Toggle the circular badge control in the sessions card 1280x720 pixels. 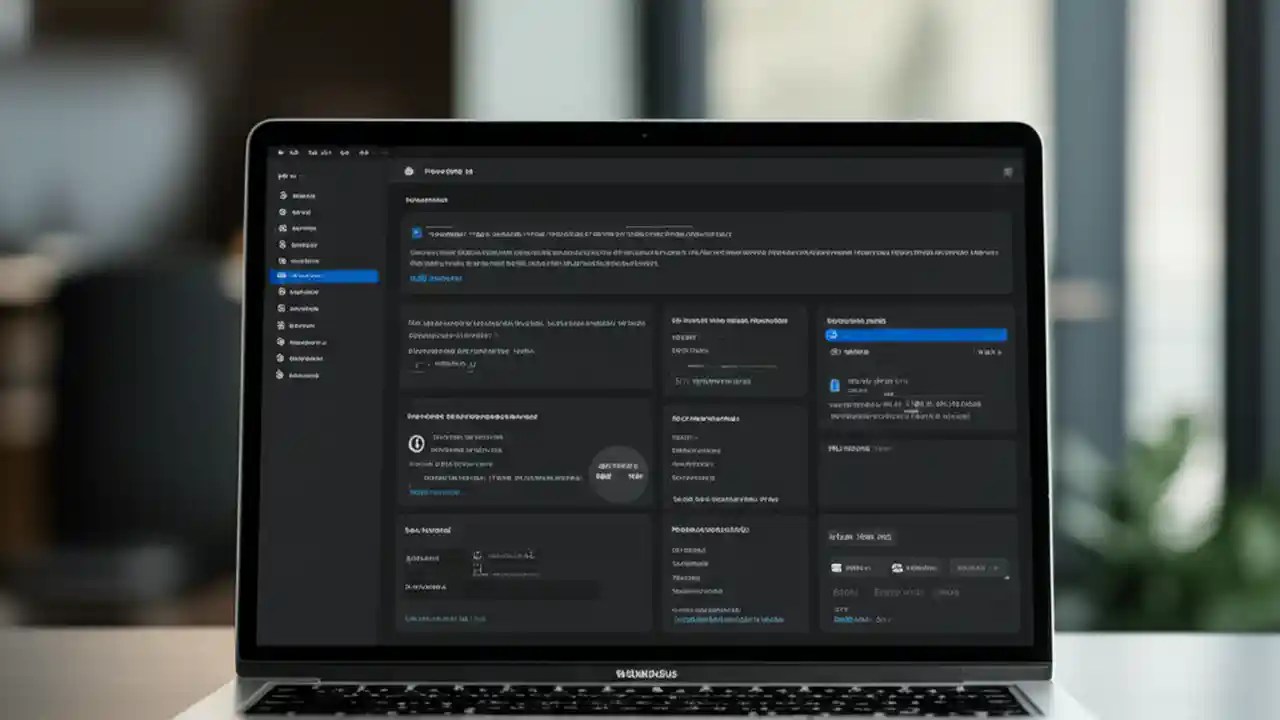(618, 472)
